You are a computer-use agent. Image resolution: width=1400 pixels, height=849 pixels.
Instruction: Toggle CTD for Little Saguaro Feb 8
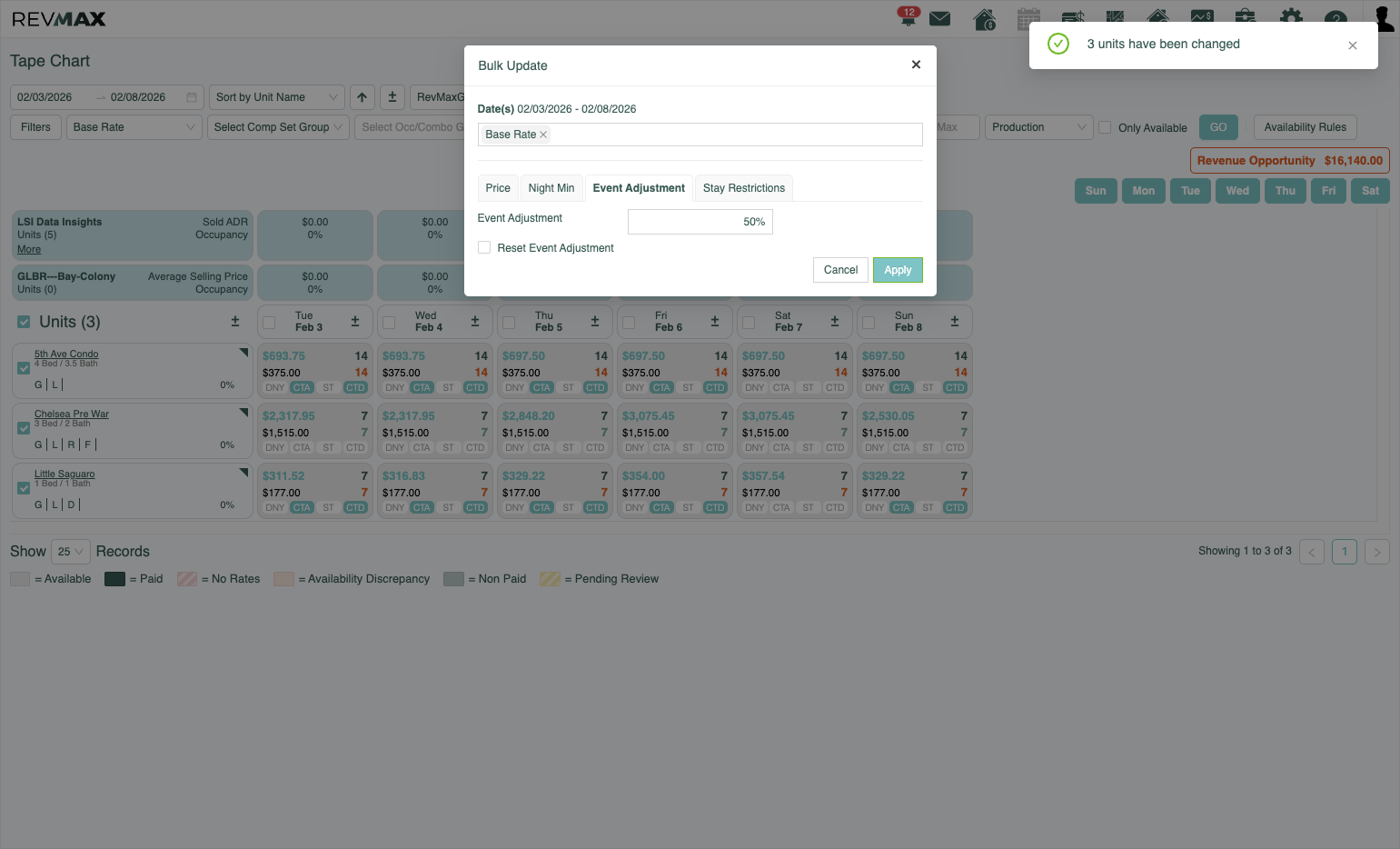pyautogui.click(x=955, y=508)
